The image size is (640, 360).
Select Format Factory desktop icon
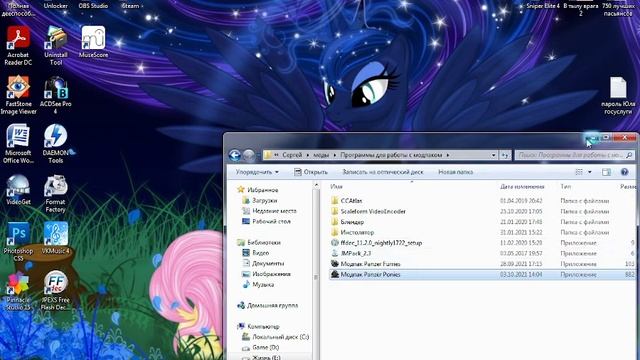[56, 193]
